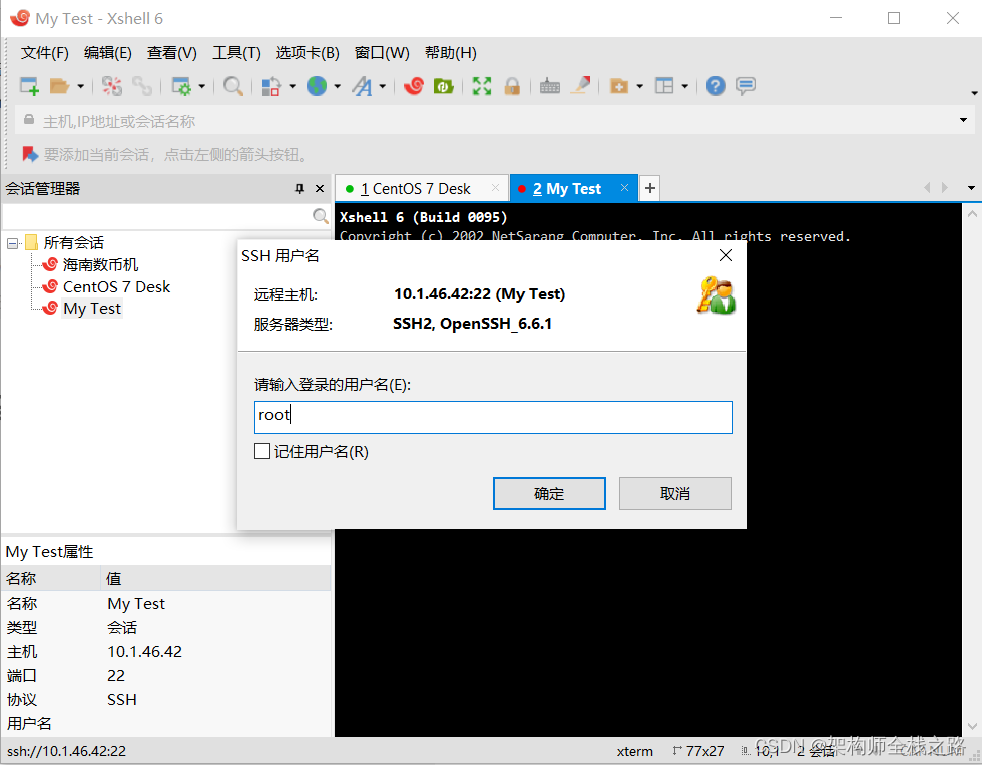Image resolution: width=982 pixels, height=765 pixels.
Task: Collapse the 所有会话 tree node
Action: coord(10,242)
